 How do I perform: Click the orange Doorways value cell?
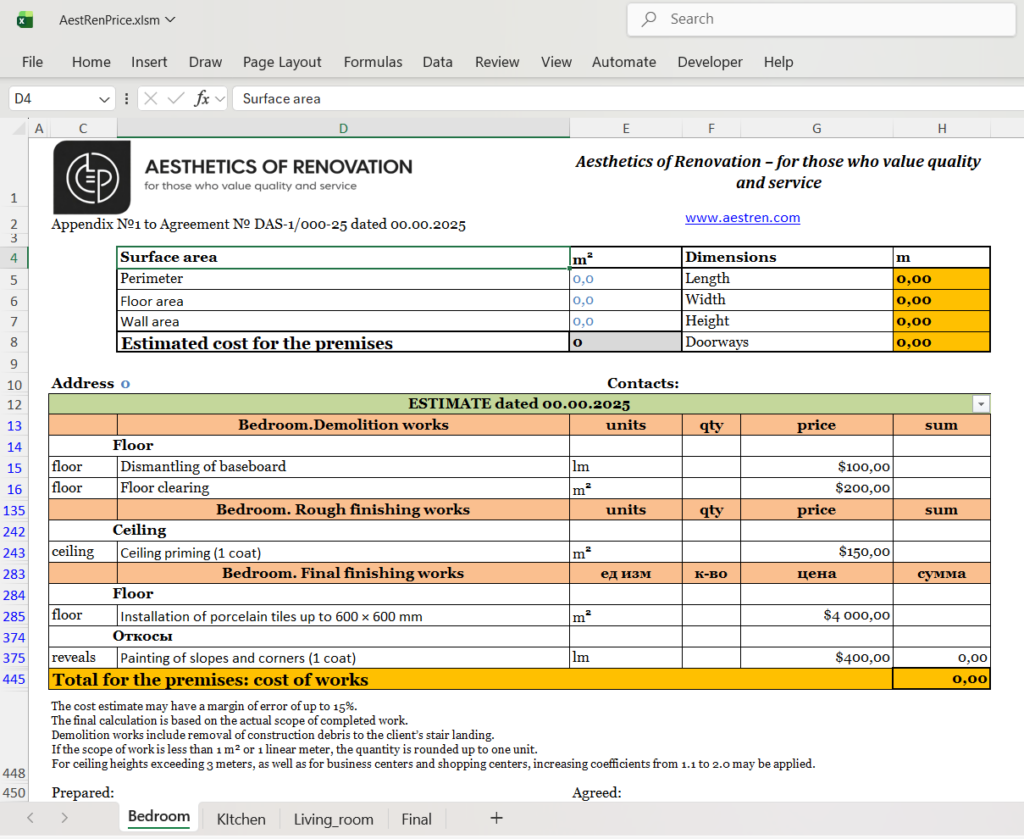pyautogui.click(x=942, y=342)
